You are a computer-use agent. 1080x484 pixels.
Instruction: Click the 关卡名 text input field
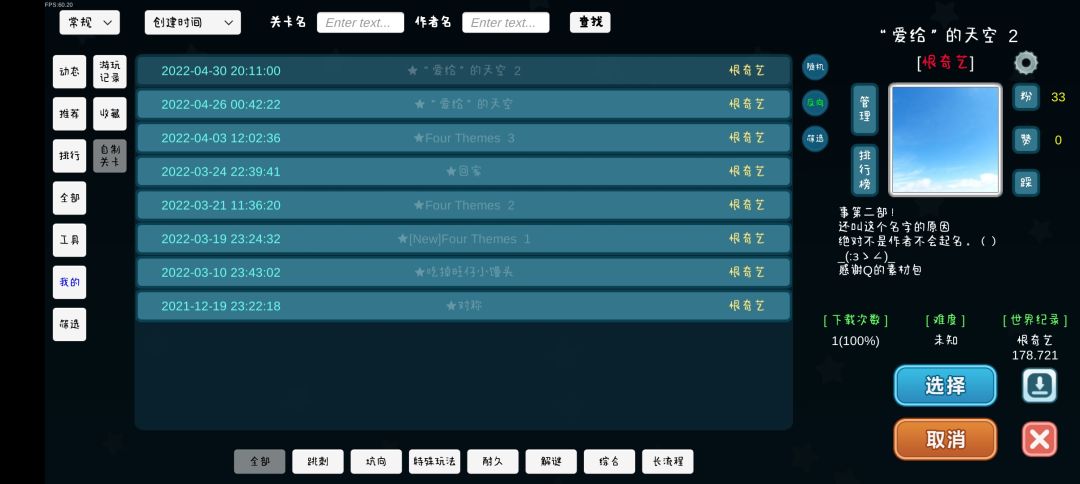pyautogui.click(x=360, y=23)
